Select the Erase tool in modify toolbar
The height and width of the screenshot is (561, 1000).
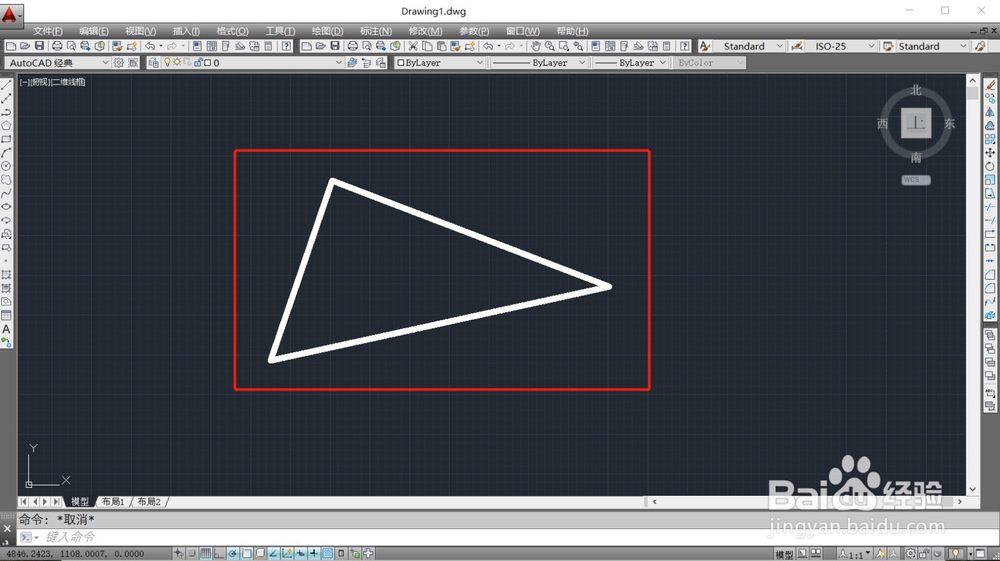[990, 85]
